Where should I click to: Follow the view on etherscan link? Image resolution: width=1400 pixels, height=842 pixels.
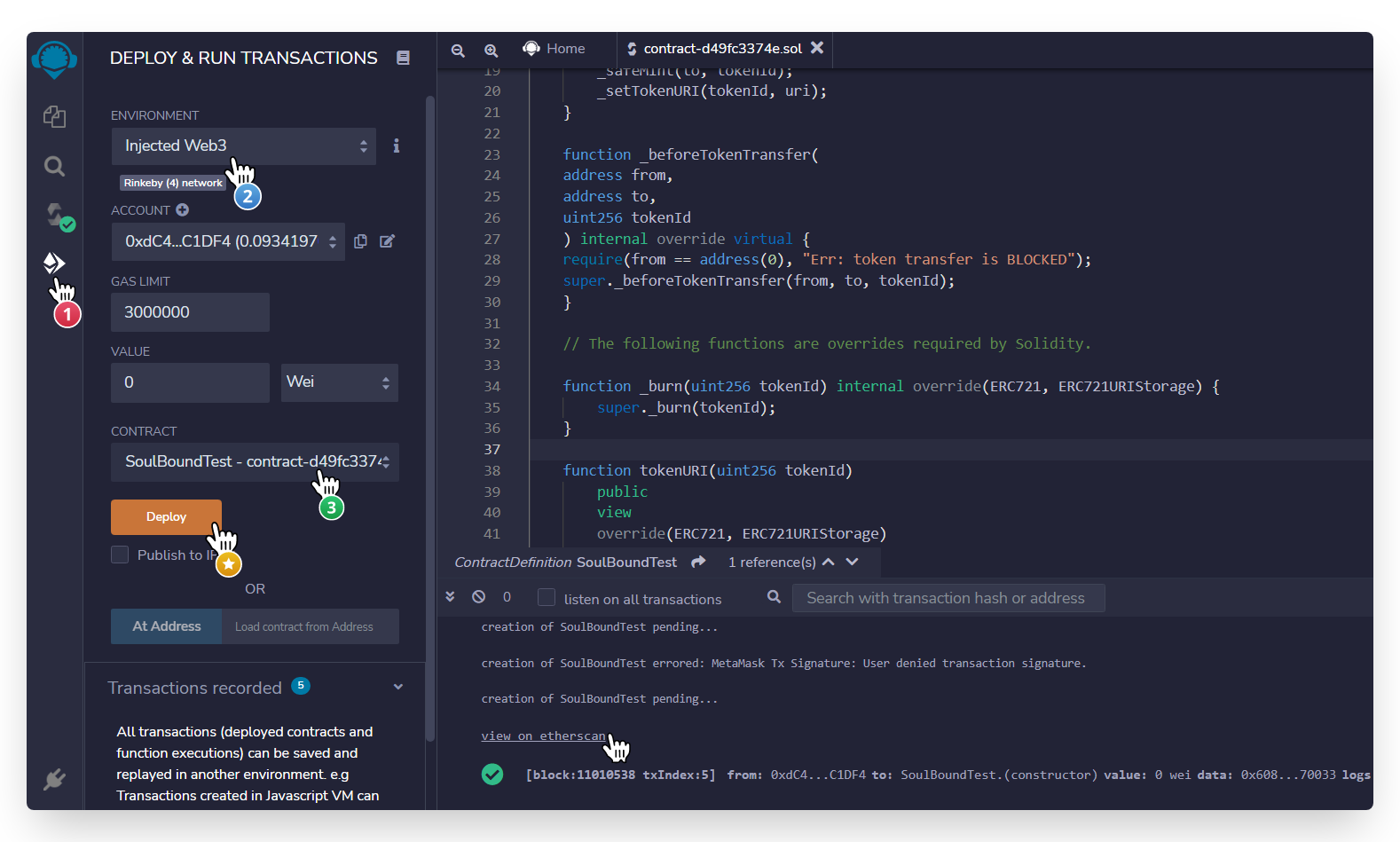(543, 736)
